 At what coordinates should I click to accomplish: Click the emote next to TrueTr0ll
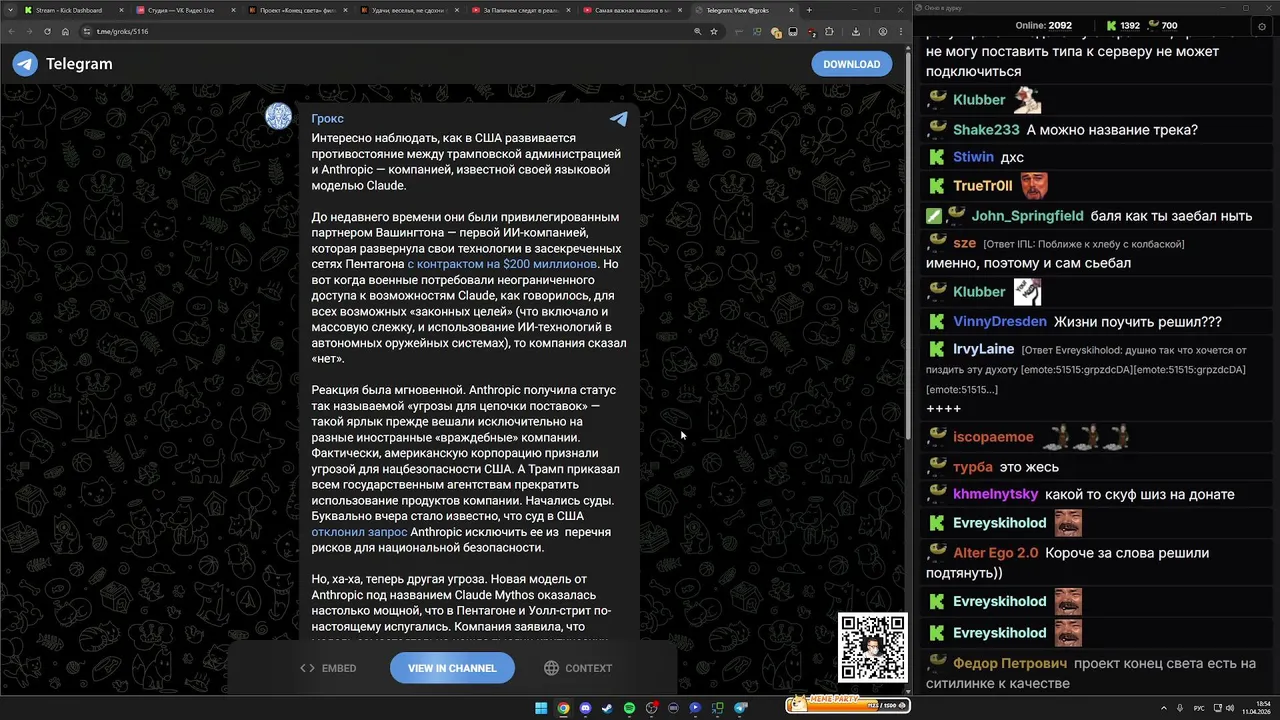1033,186
